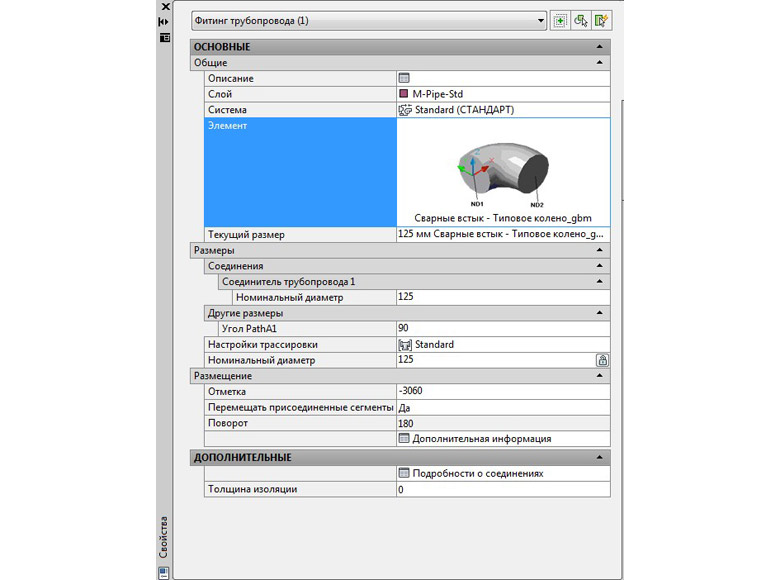Viewport: 780px width, 580px height.
Task: Select the Поворот row label
Action: 300,423
